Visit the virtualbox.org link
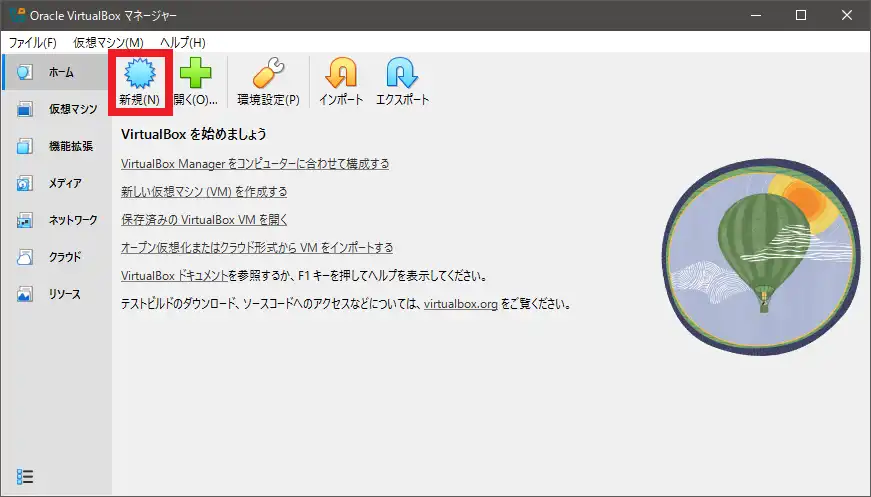871x497 pixels. pos(460,304)
